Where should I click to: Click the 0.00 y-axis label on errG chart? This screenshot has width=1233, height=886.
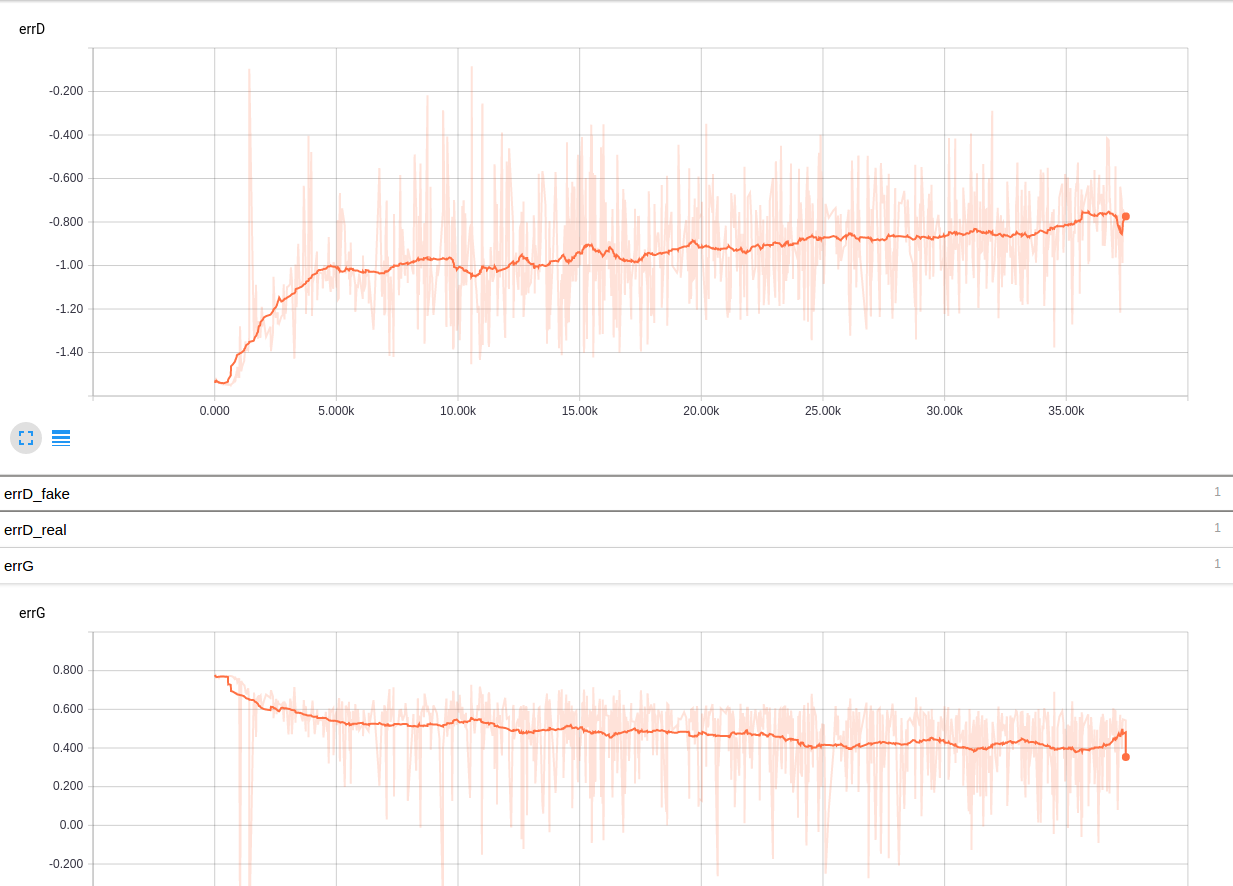point(71,825)
